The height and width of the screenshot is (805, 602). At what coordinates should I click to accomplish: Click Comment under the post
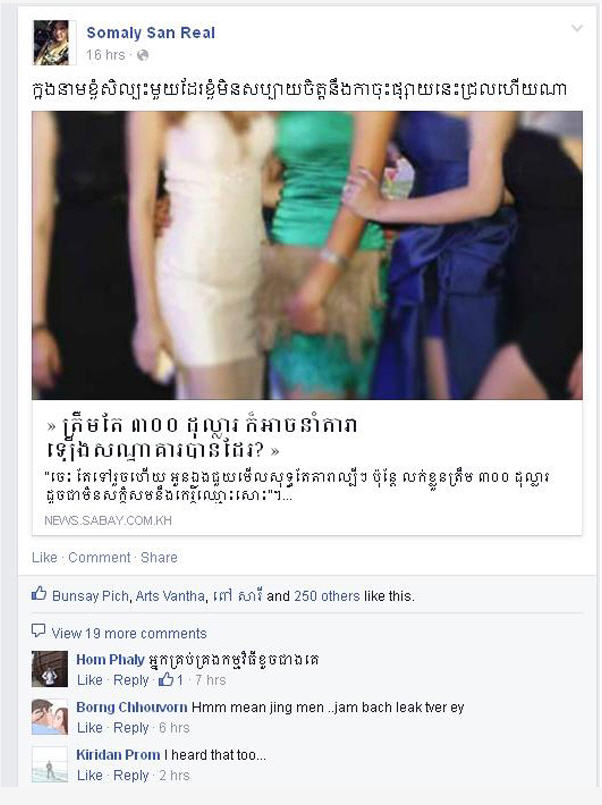[x=100, y=558]
